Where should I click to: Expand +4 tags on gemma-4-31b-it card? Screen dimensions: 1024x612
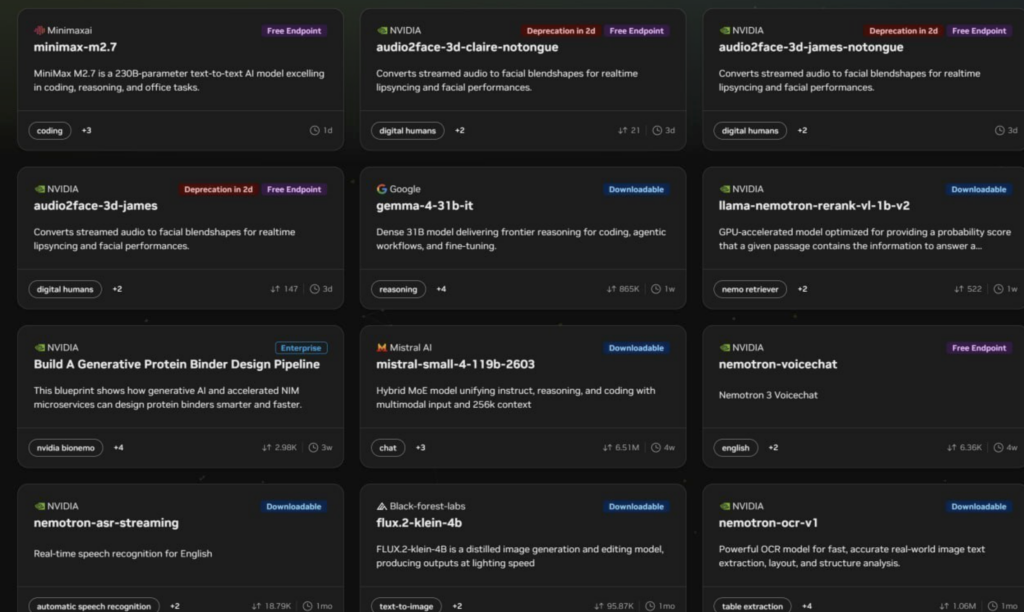click(441, 289)
